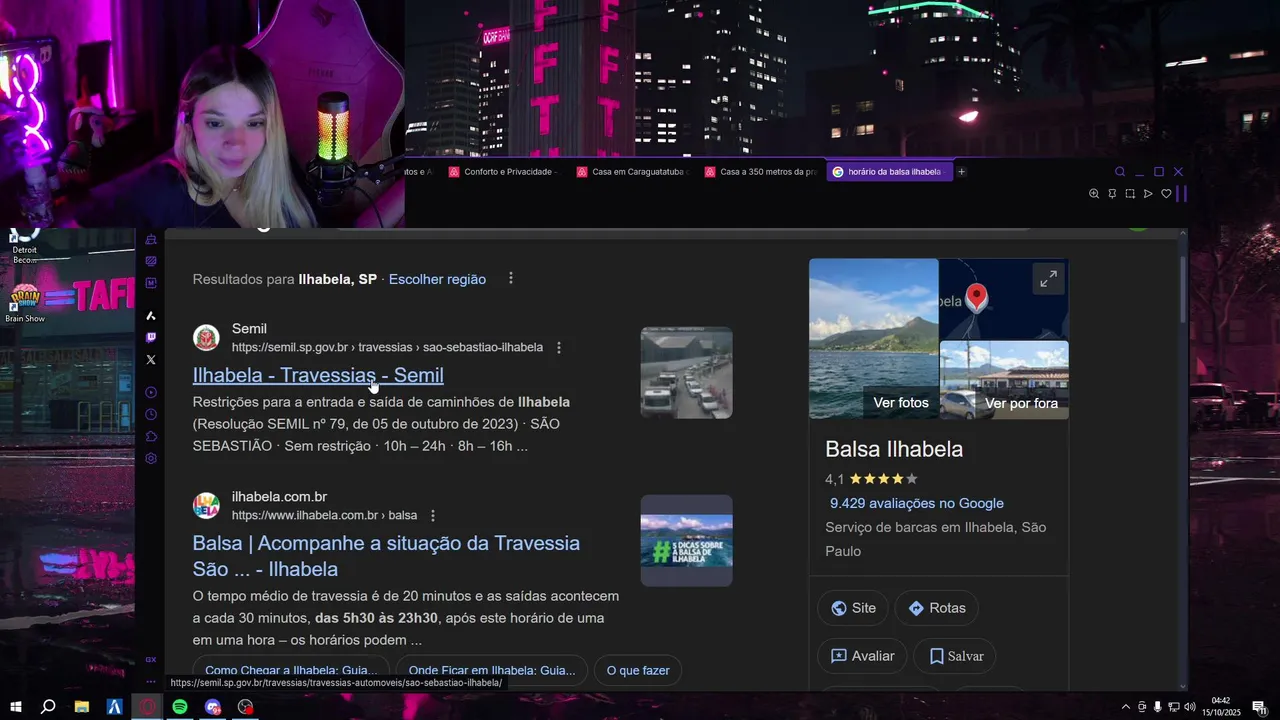Click the Salvar button
The height and width of the screenshot is (720, 1280).
click(x=955, y=656)
